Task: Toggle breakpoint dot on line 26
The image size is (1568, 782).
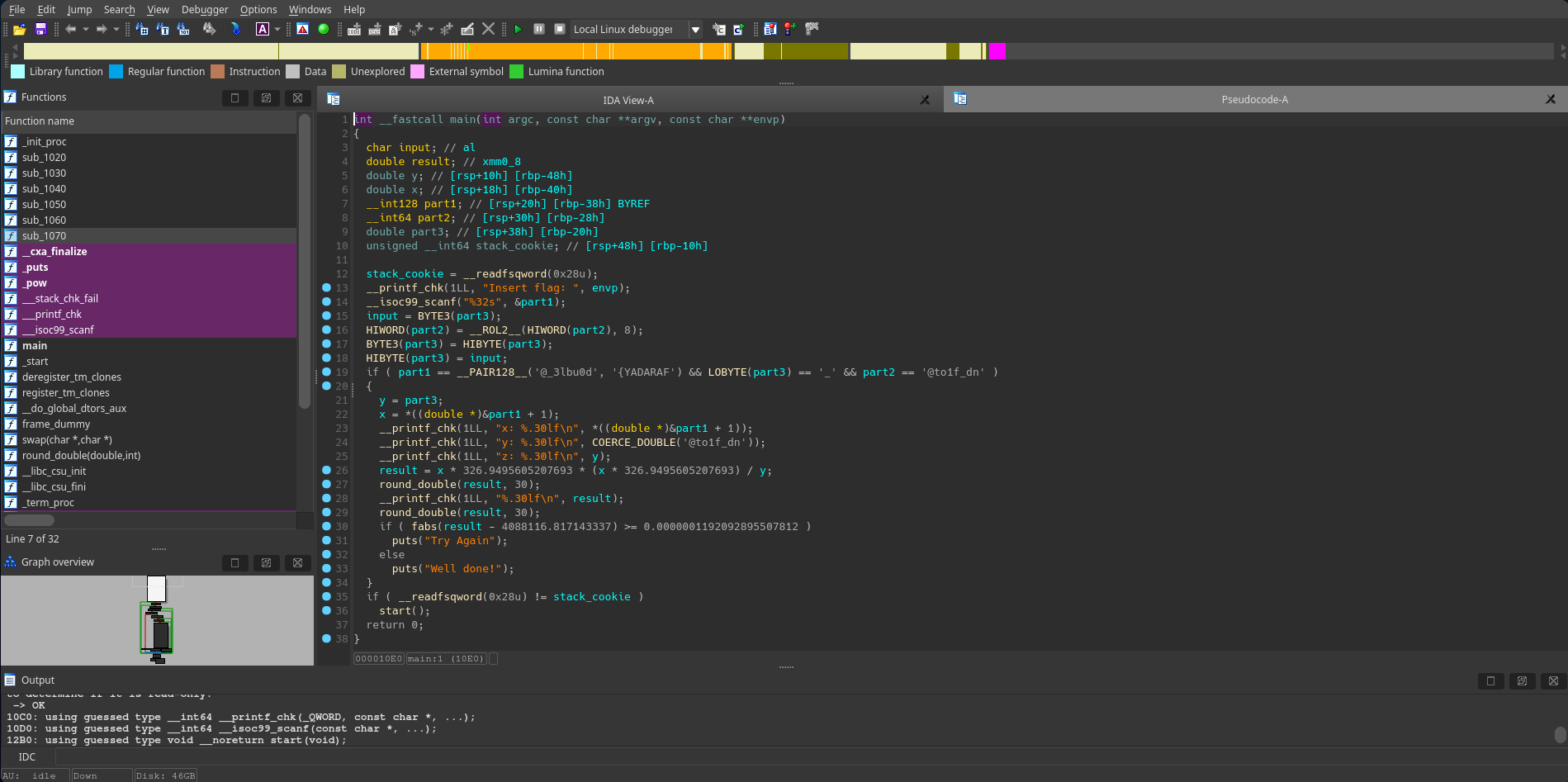Action: click(326, 470)
